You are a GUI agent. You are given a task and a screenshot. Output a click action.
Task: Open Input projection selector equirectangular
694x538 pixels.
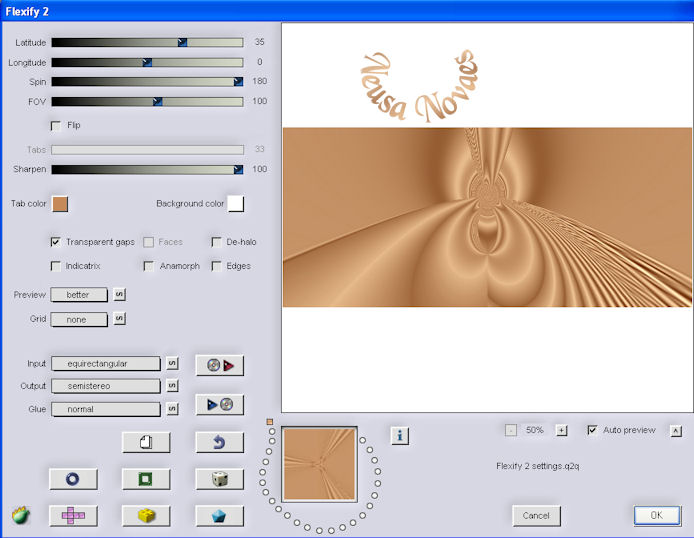click(x=106, y=364)
